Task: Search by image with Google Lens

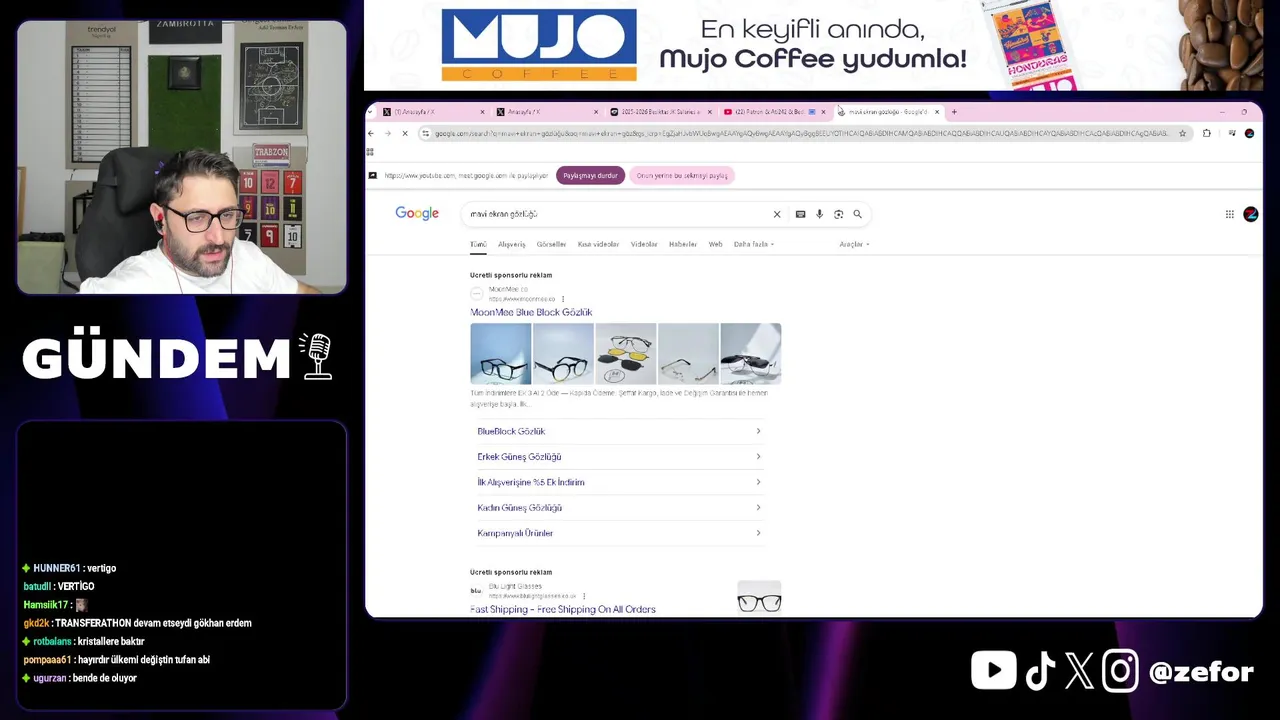Action: 838,214
